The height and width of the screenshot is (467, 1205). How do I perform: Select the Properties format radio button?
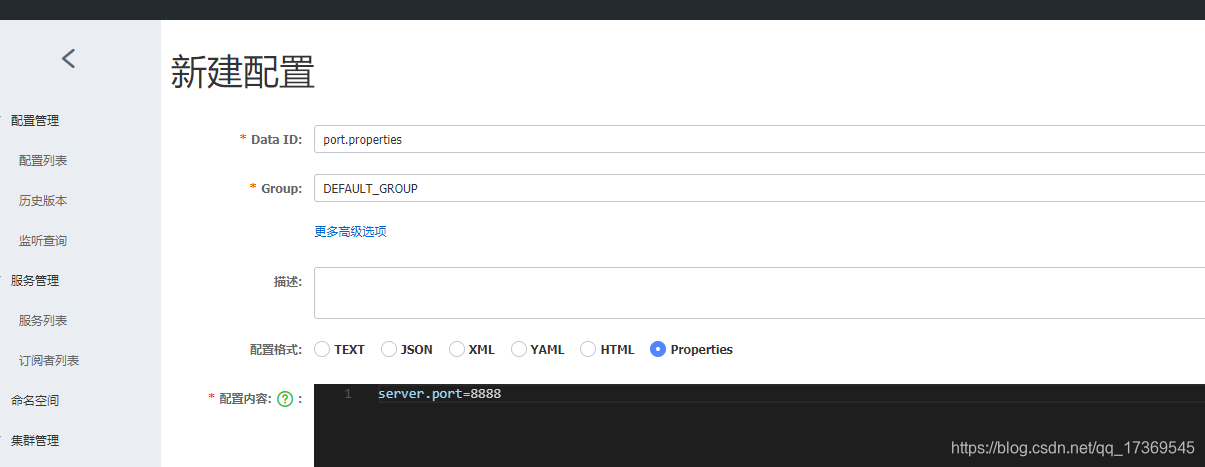pyautogui.click(x=658, y=349)
